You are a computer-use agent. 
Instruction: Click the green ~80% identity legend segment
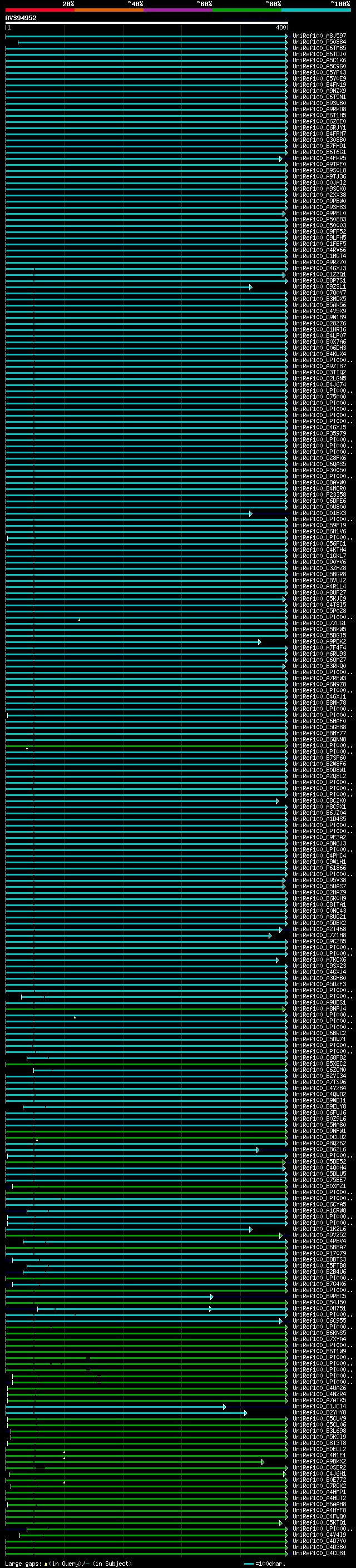247,10
